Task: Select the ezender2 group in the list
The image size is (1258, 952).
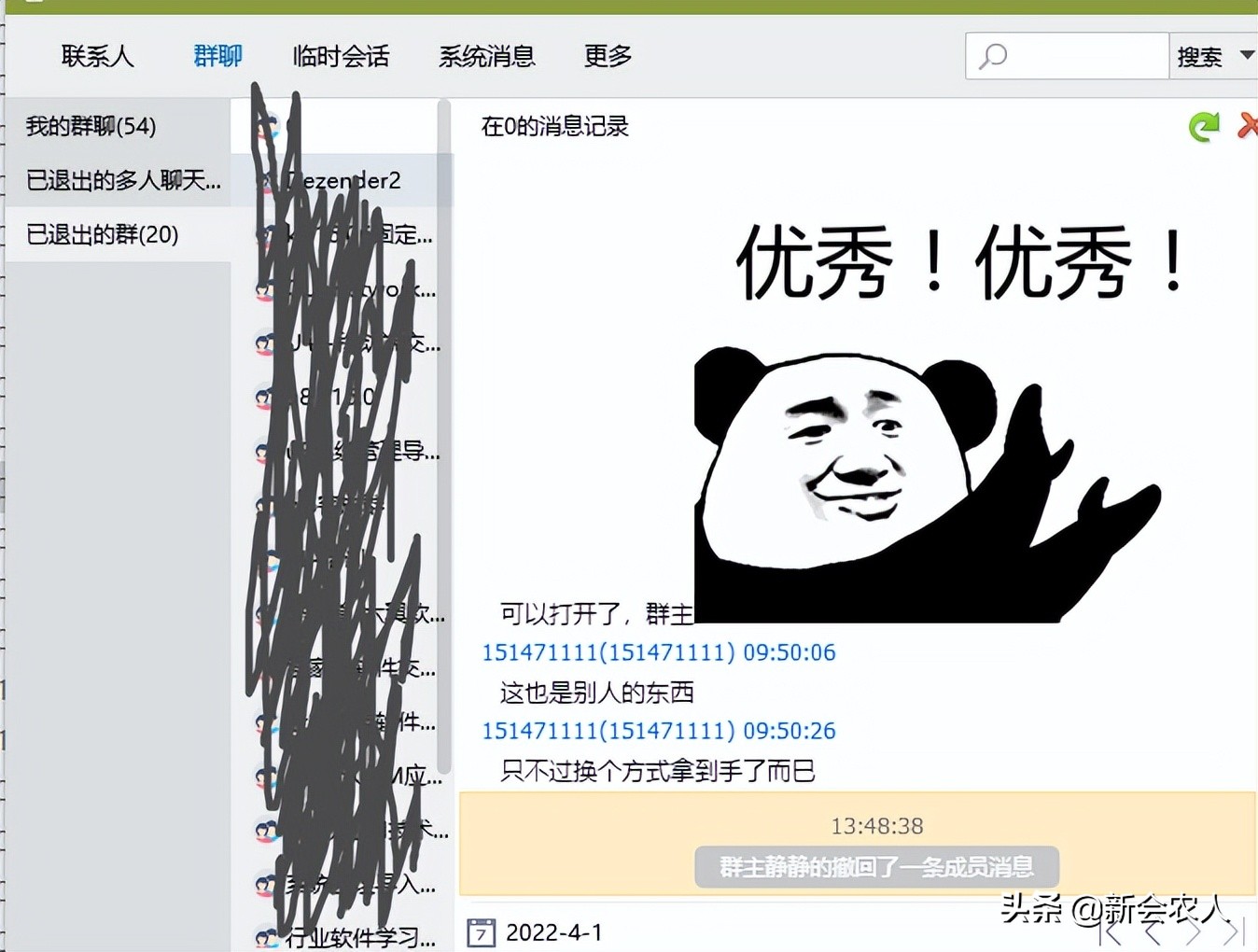Action: pyautogui.click(x=340, y=180)
